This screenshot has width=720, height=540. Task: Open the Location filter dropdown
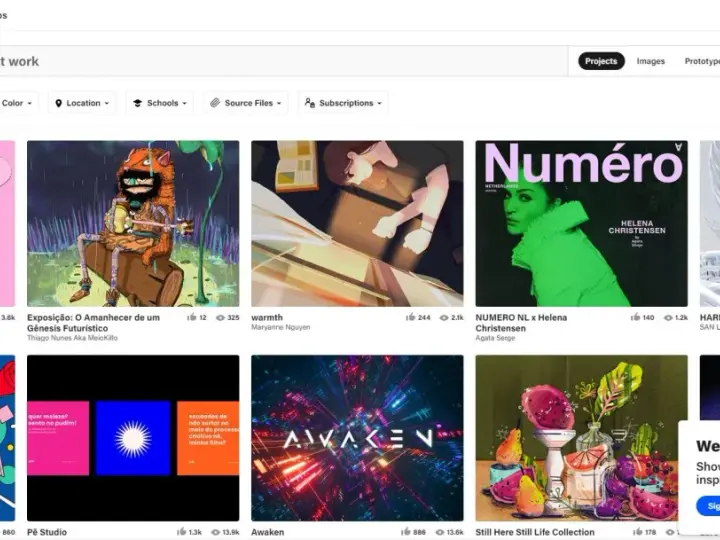tap(82, 103)
